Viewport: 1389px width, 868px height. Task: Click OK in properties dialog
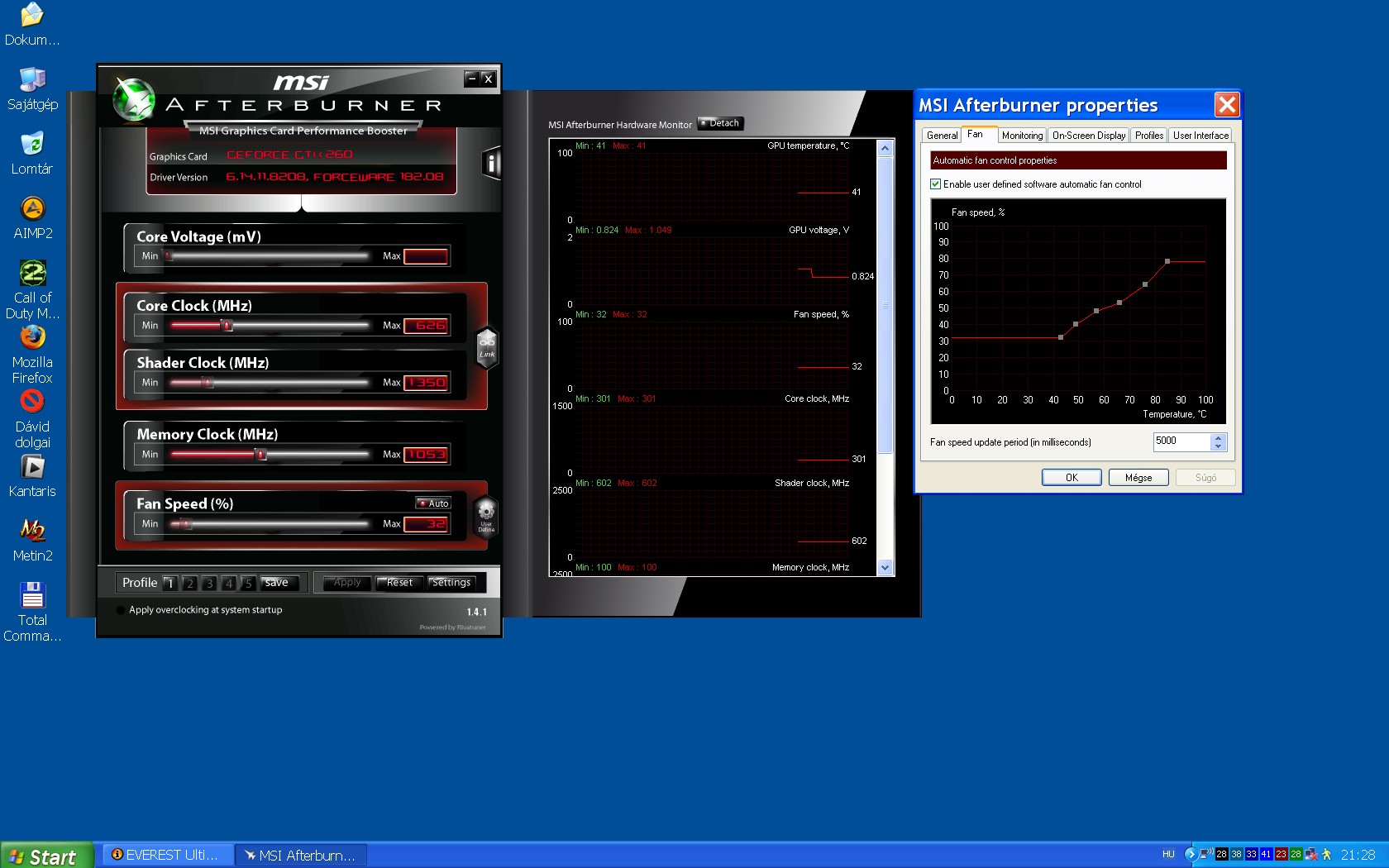(1072, 478)
